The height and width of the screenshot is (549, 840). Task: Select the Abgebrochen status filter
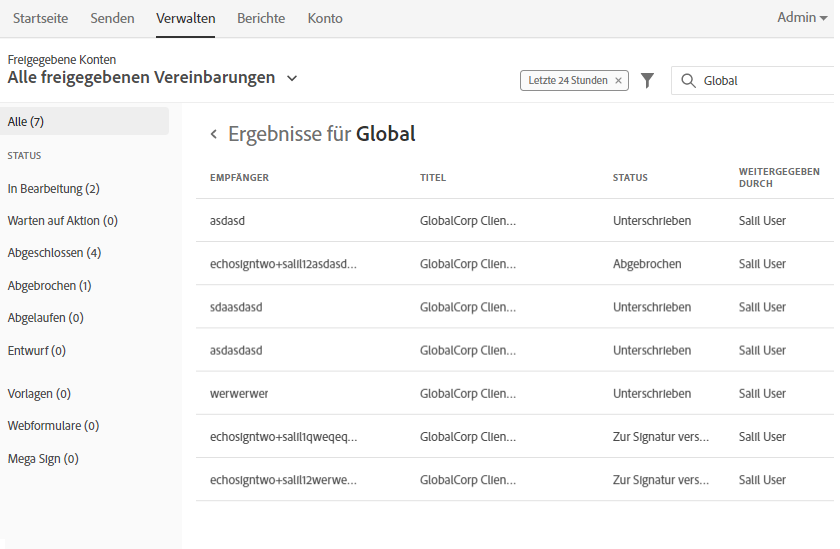[x=49, y=285]
